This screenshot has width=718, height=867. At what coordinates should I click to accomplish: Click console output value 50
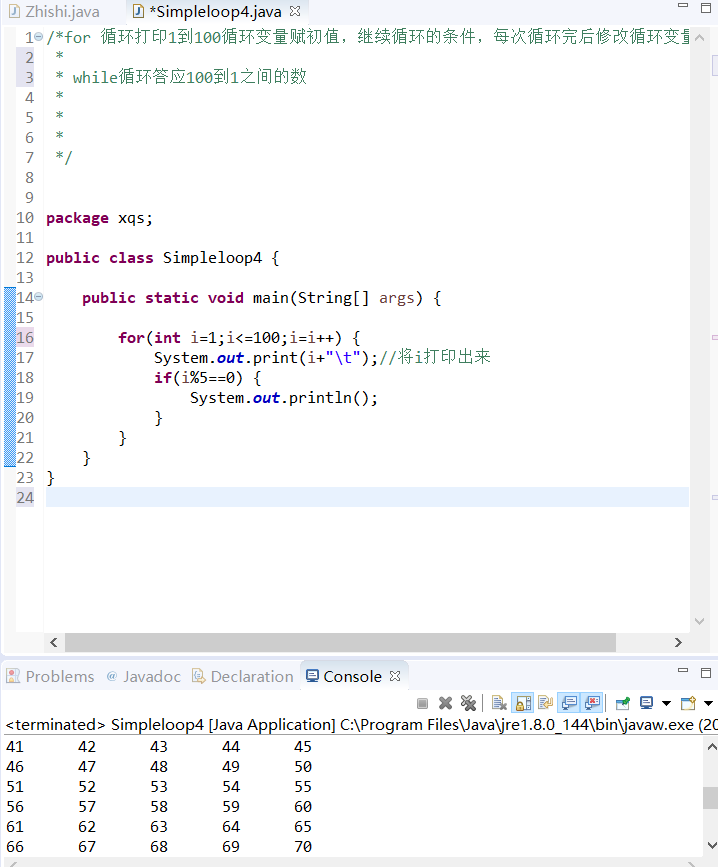tap(303, 766)
